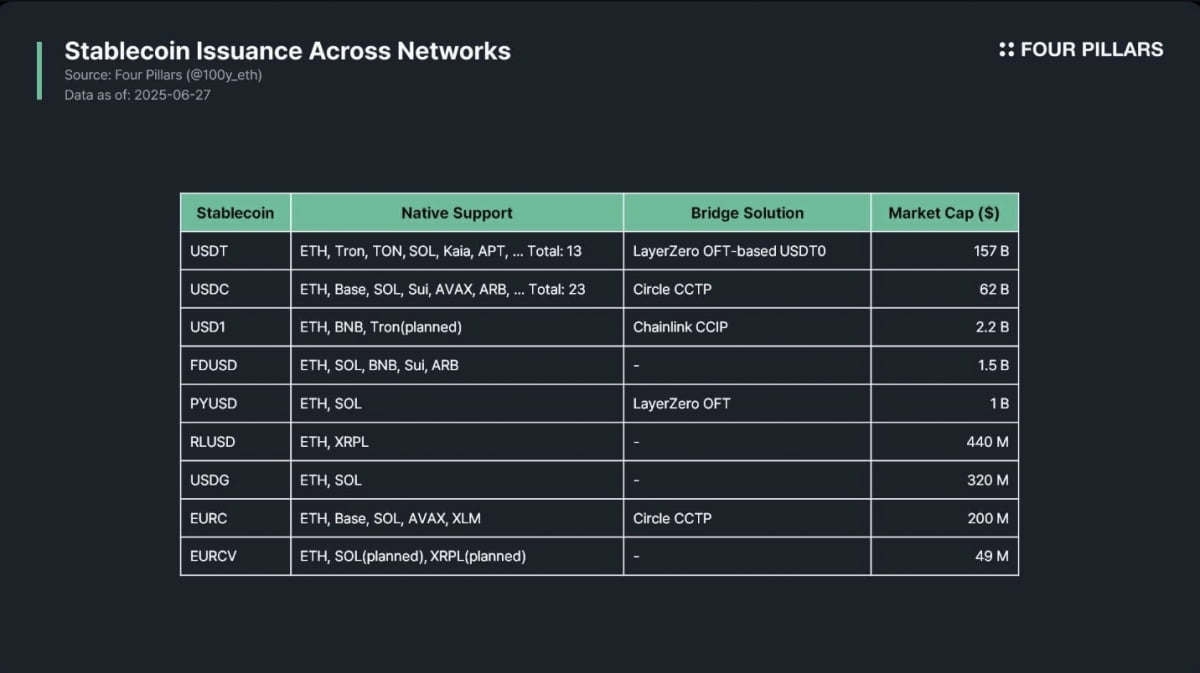This screenshot has width=1200, height=673.
Task: Select the RLUSD row label
Action: click(212, 442)
